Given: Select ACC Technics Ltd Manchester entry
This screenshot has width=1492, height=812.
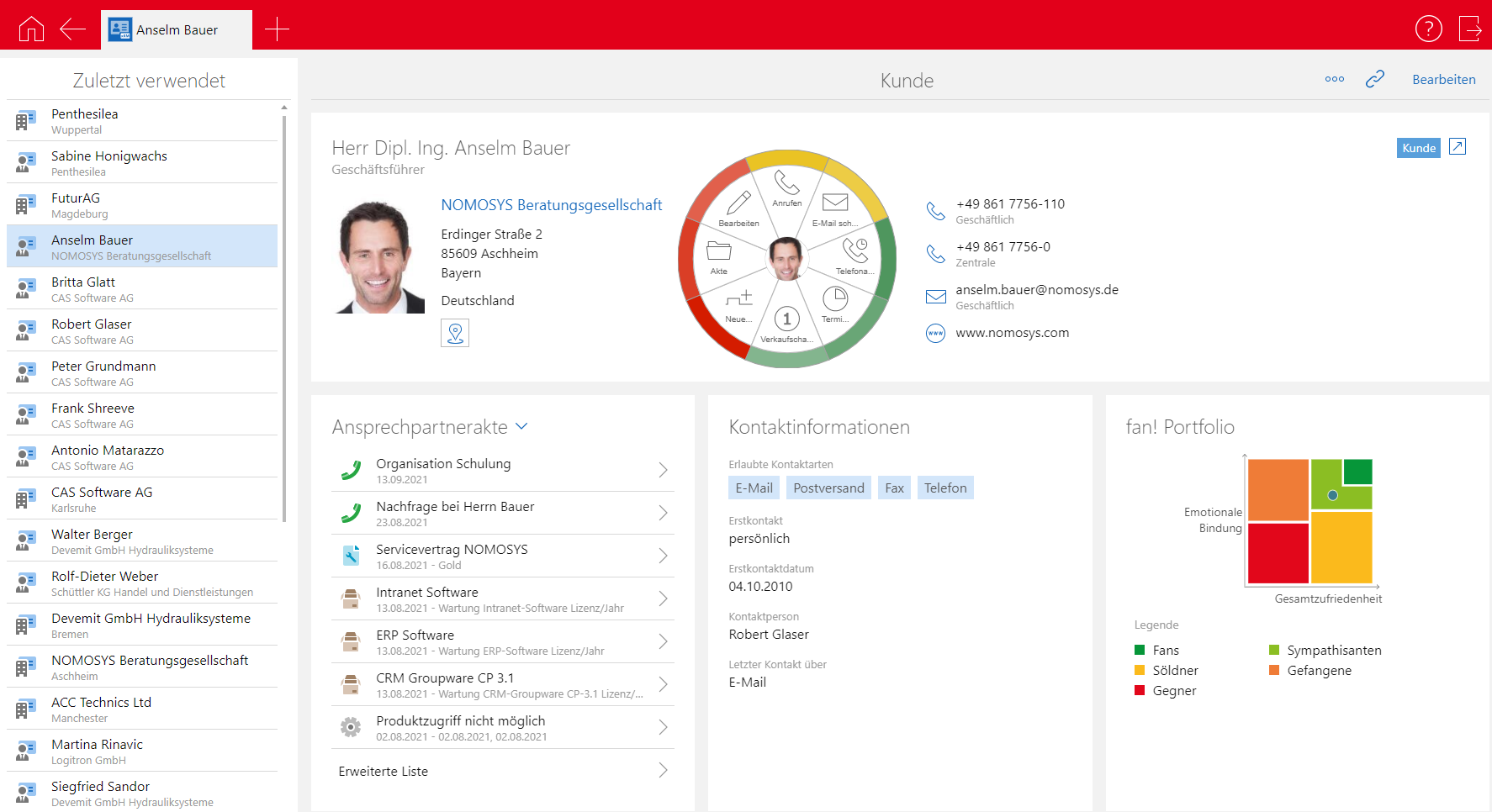Looking at the screenshot, I should [x=142, y=709].
